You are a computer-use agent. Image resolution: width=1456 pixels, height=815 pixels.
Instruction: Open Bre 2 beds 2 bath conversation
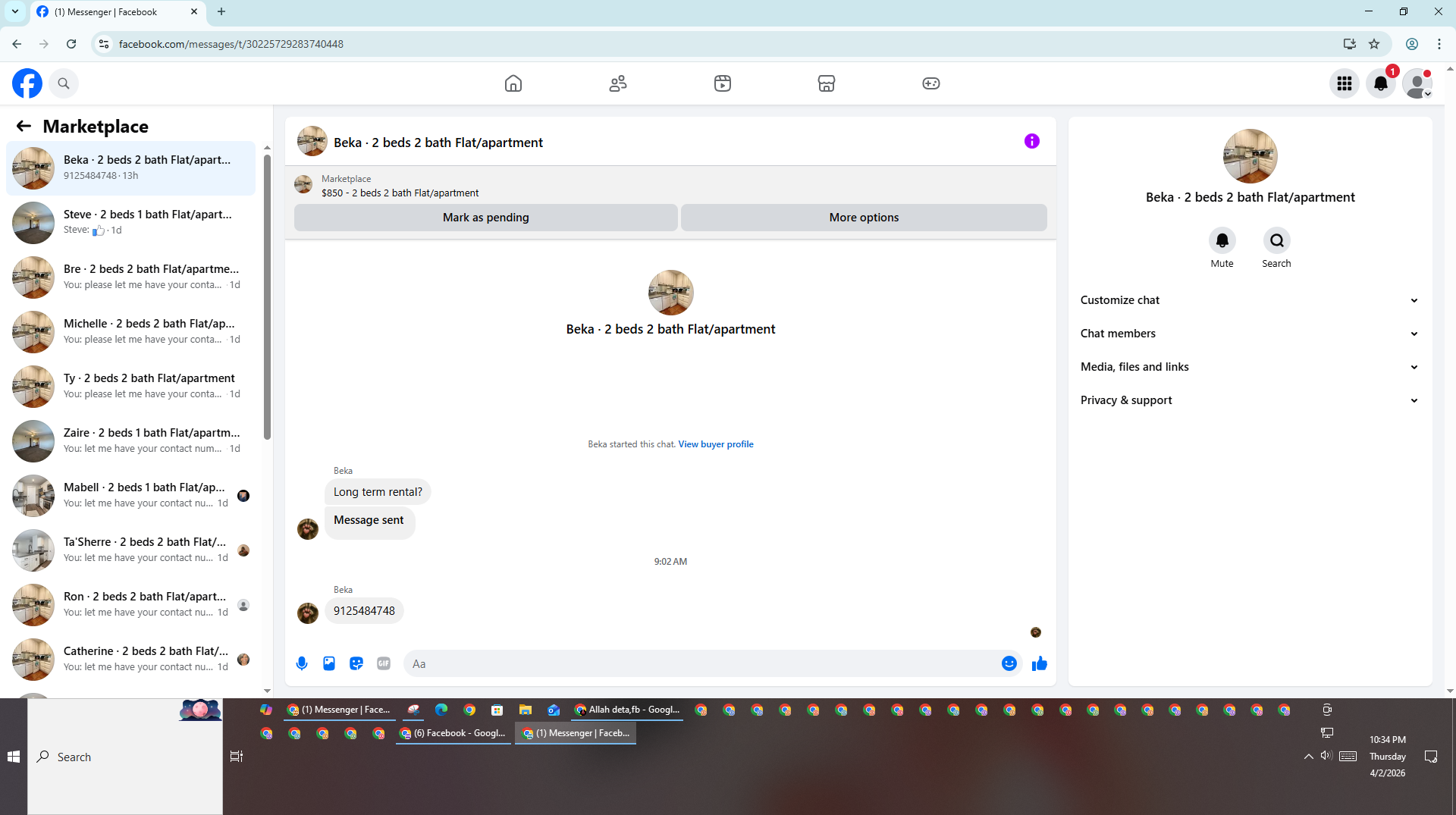coord(130,277)
